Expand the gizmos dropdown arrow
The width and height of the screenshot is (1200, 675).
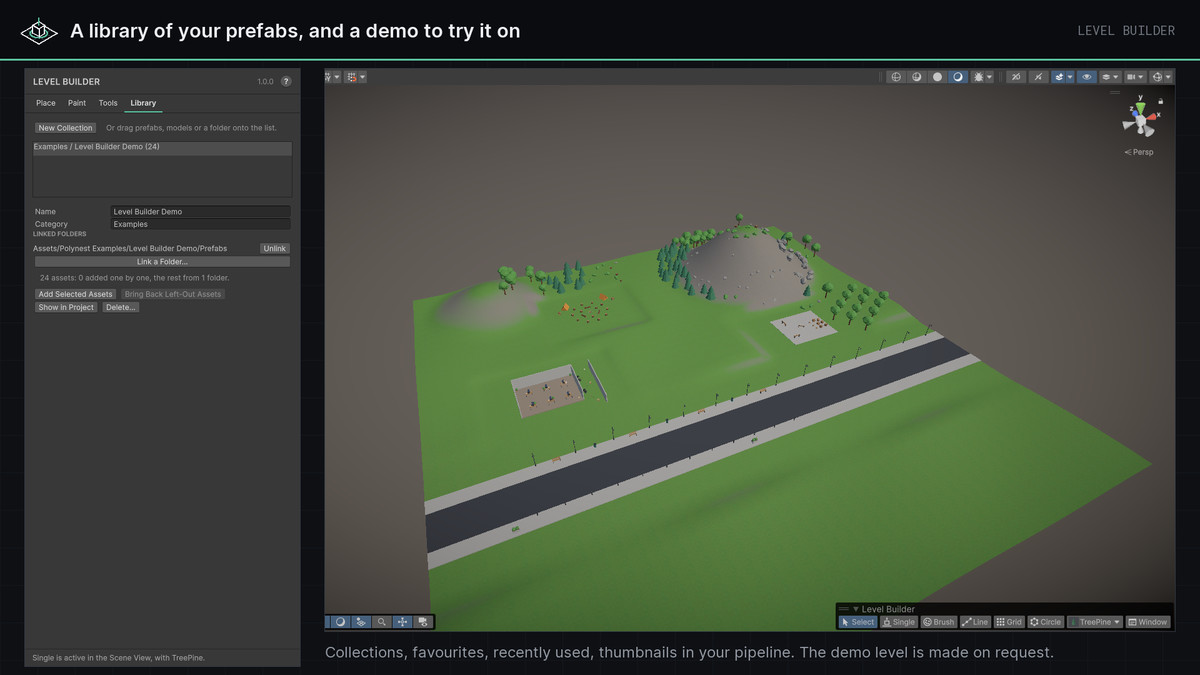pyautogui.click(x=1168, y=77)
